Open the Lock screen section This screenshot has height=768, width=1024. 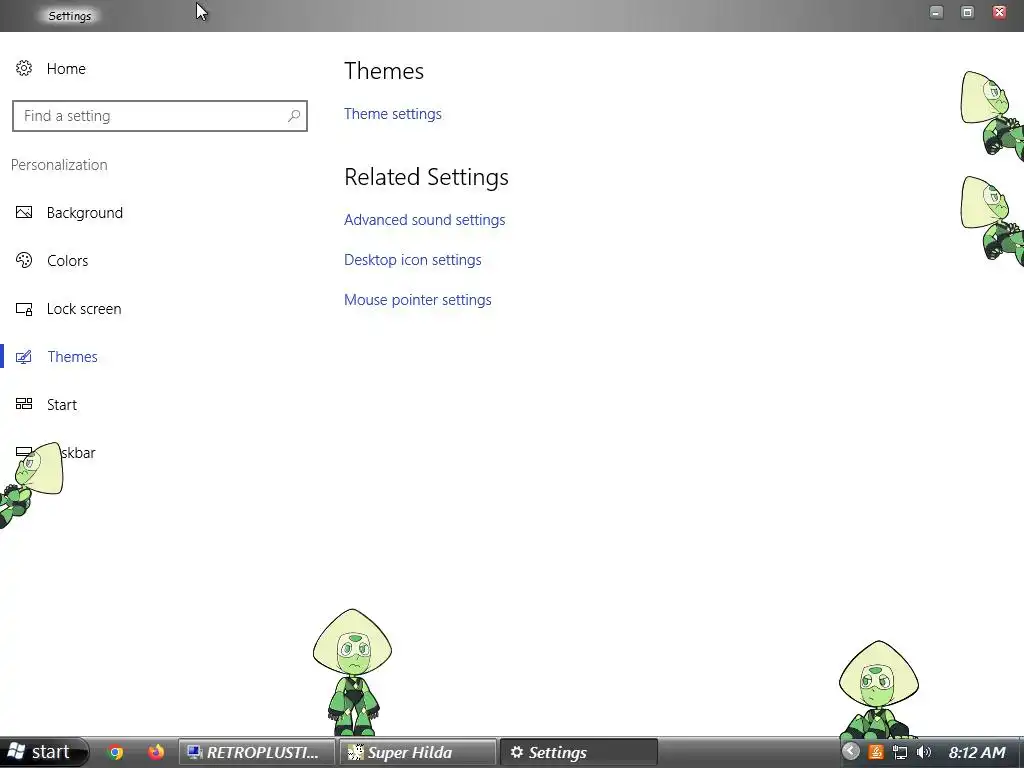pos(84,309)
